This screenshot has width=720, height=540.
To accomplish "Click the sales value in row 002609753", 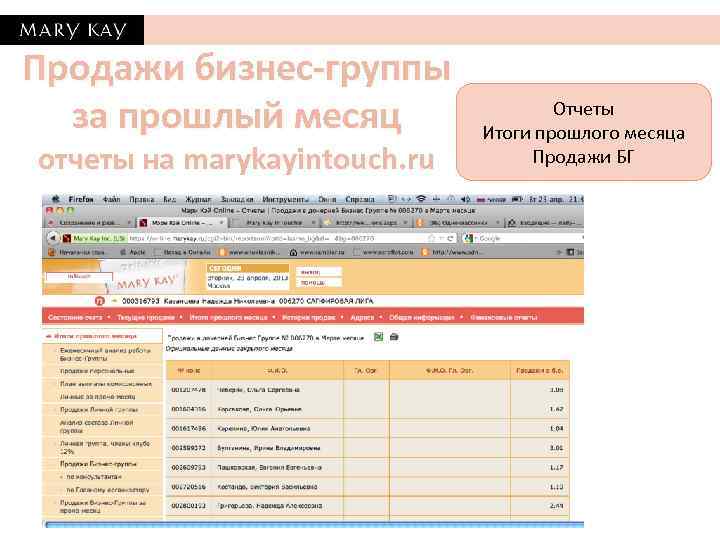I will point(557,467).
